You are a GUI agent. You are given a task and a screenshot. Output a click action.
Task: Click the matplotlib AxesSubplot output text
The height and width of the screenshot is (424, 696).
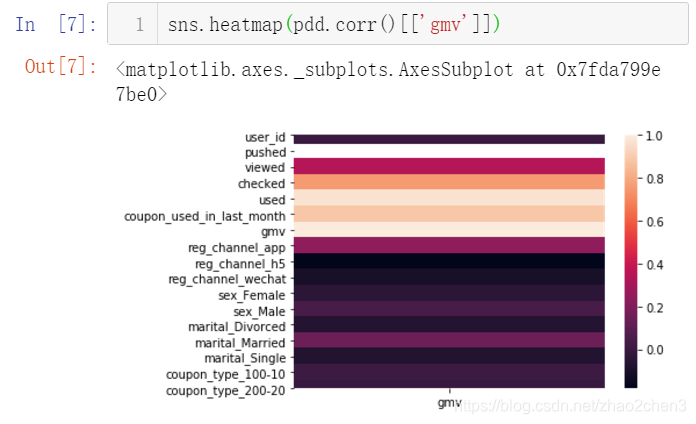coord(388,82)
